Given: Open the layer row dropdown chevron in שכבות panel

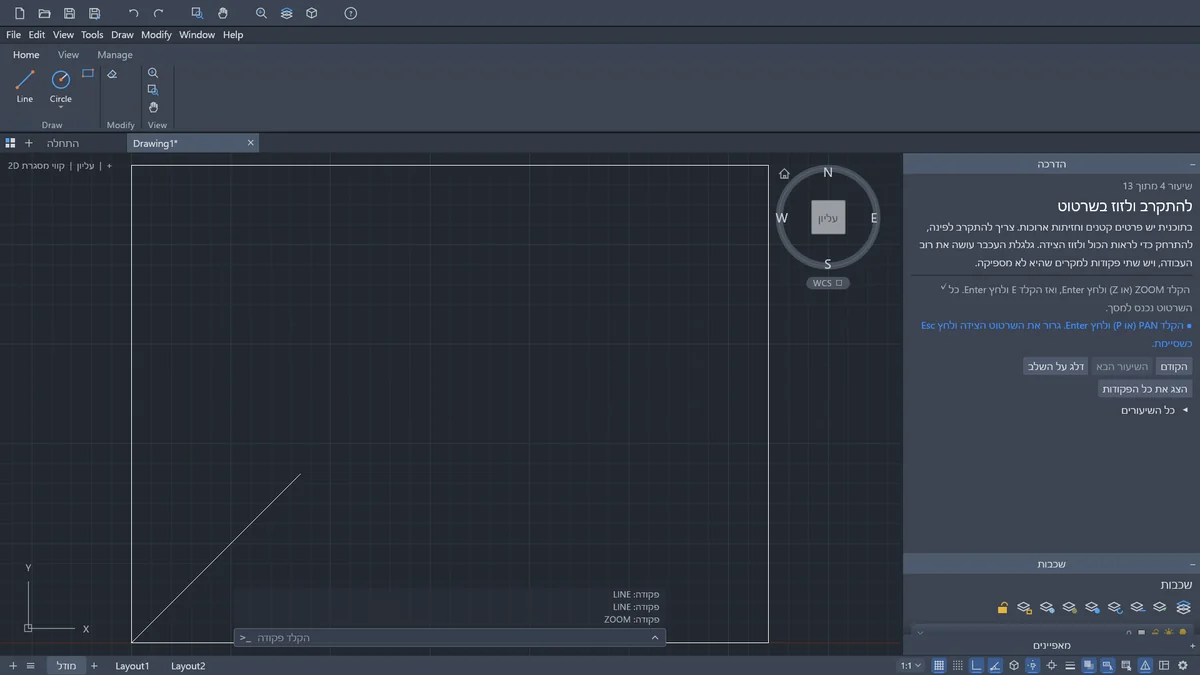Looking at the screenshot, I should click(x=920, y=632).
